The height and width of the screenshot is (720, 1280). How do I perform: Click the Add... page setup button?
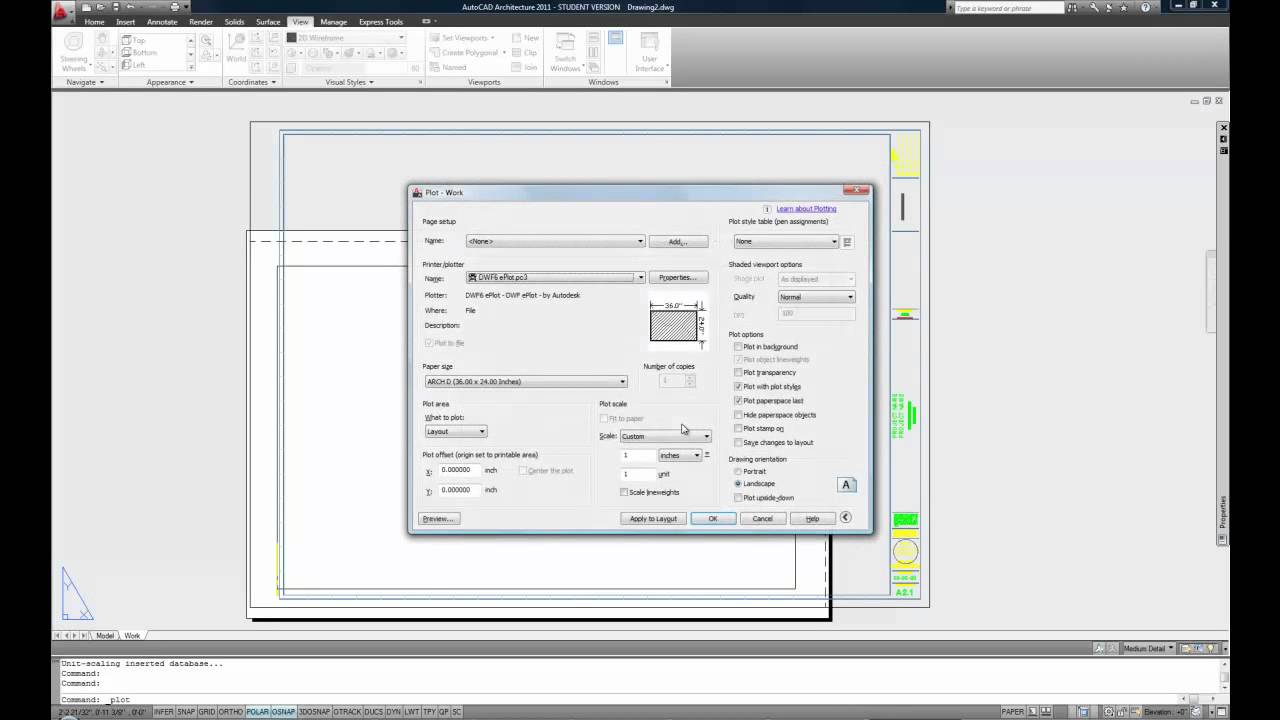(678, 242)
